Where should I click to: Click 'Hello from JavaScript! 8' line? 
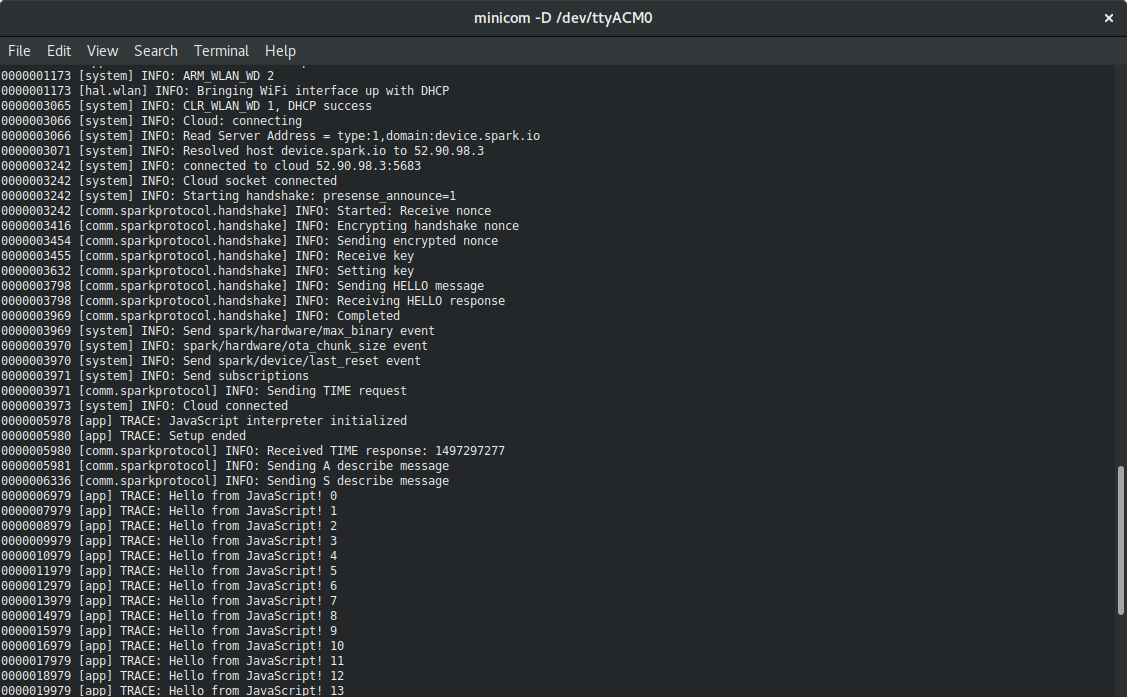coord(169,616)
